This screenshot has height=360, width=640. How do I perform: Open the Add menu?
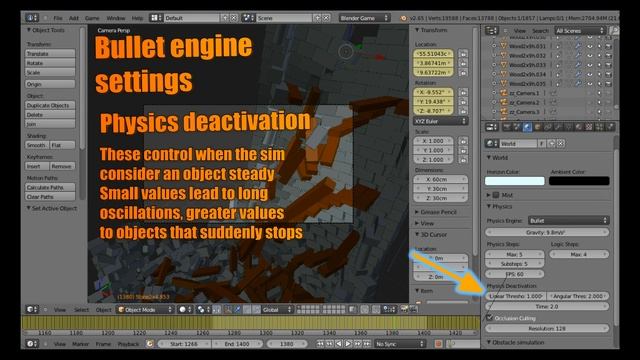tap(74, 18)
